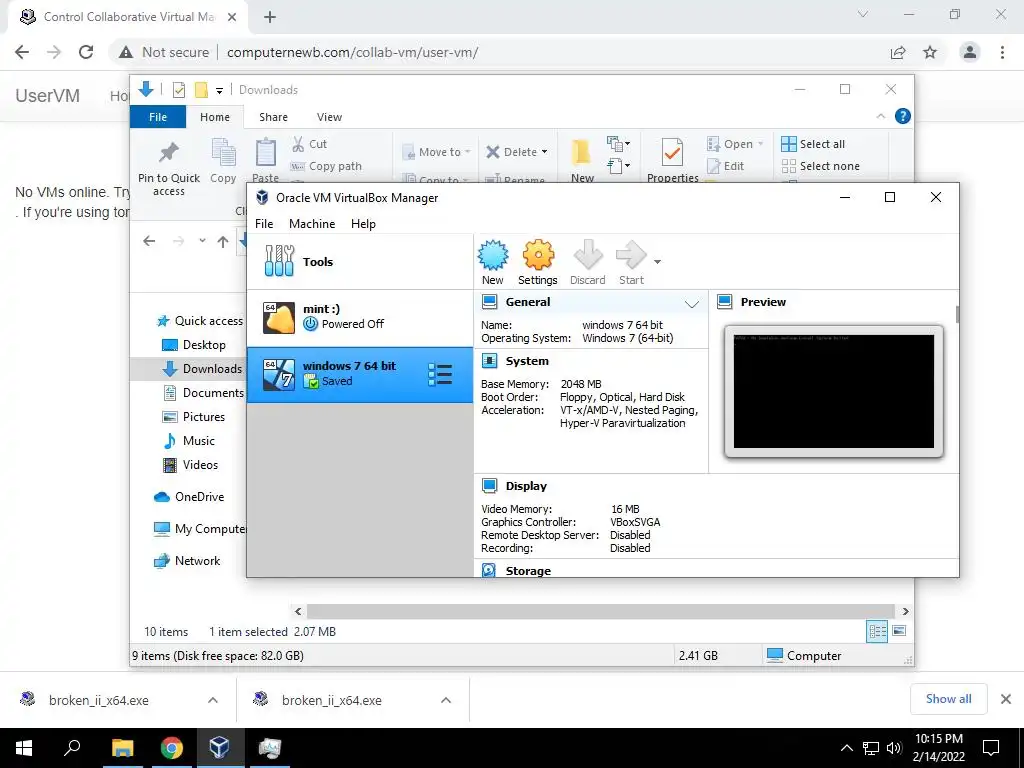Image resolution: width=1024 pixels, height=768 pixels.
Task: Collapse the General section chevron
Action: [692, 304]
